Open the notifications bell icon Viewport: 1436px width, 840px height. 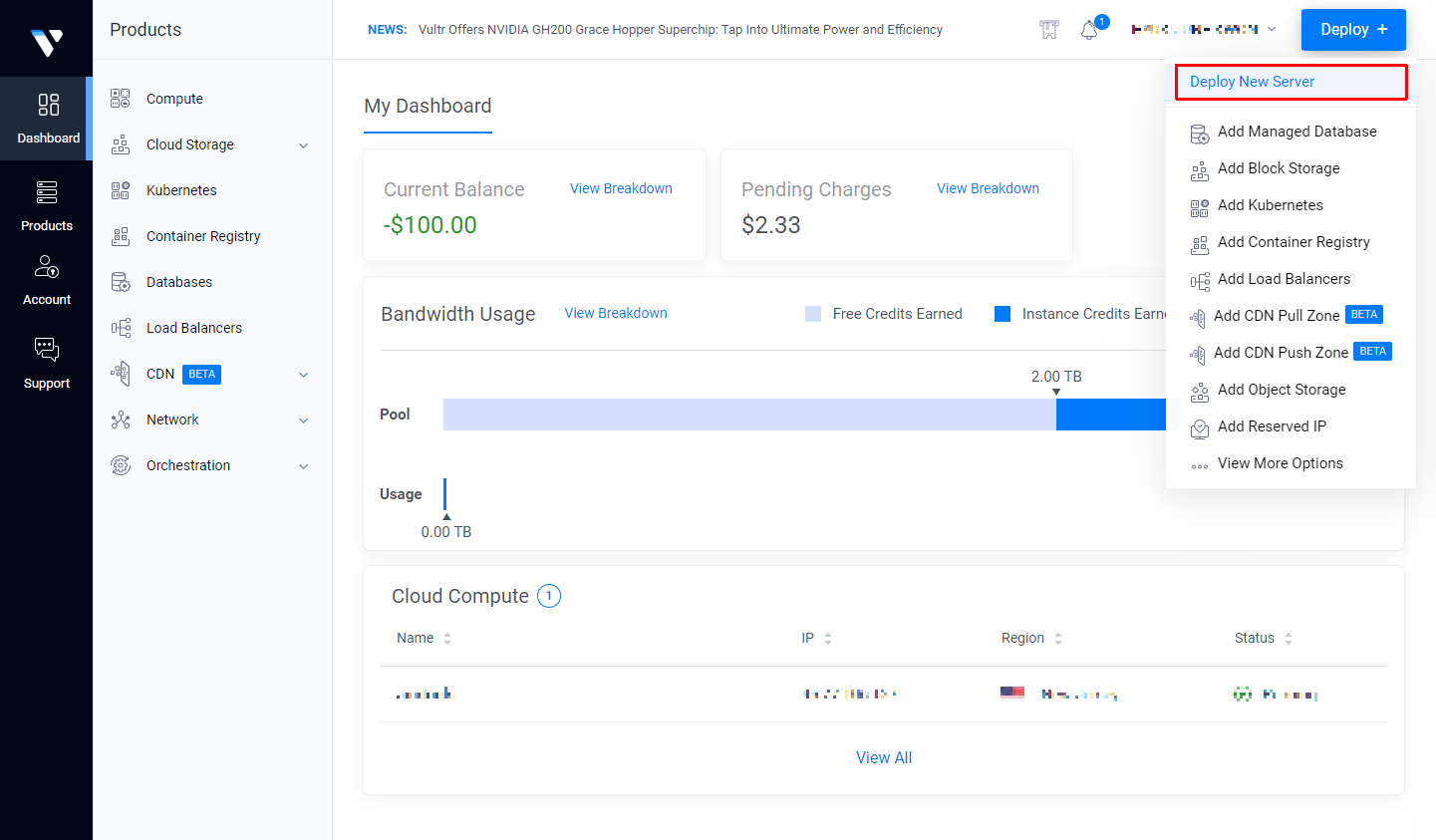click(x=1089, y=30)
